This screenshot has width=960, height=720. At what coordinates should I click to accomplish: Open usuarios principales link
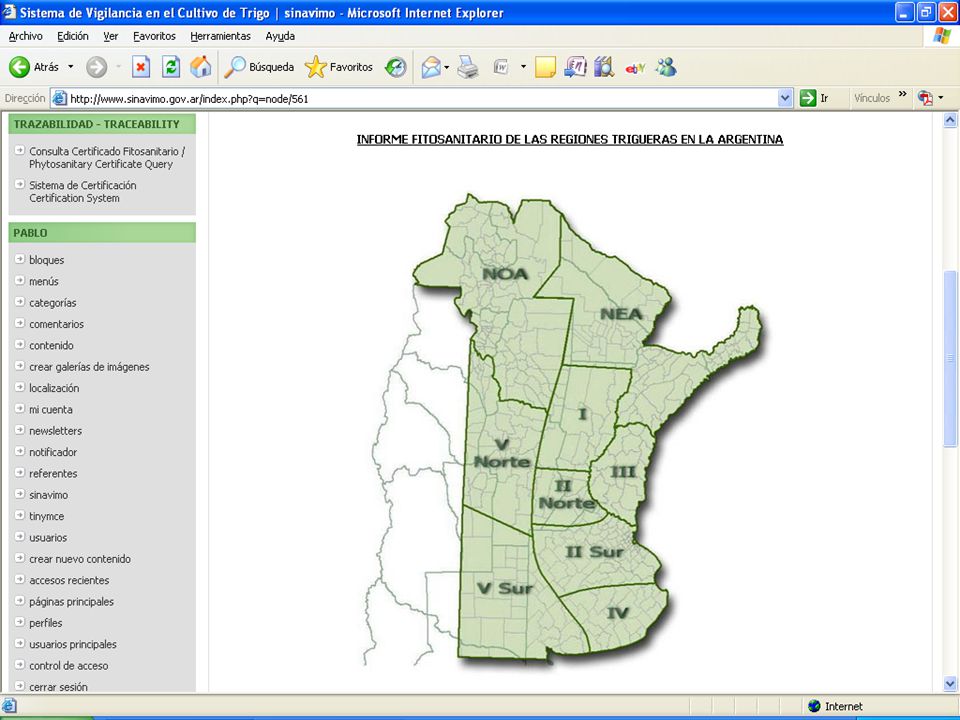[x=73, y=644]
